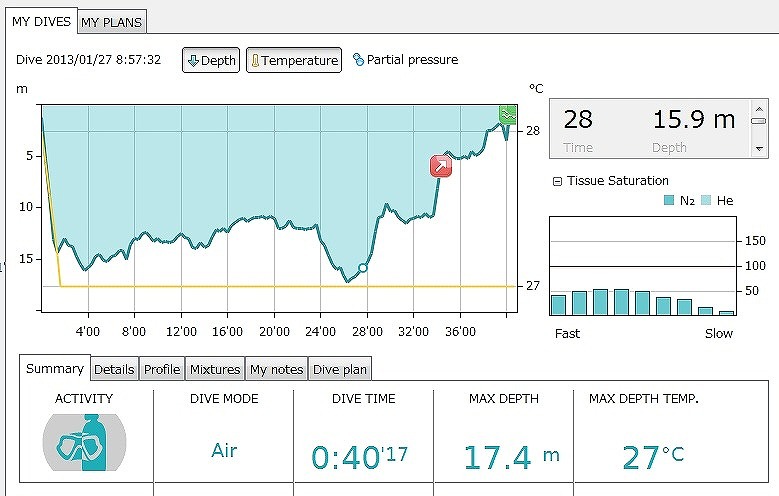Enable the Partial pressure overlay
Screen dimensions: 779x496
pyautogui.click(x=405, y=60)
